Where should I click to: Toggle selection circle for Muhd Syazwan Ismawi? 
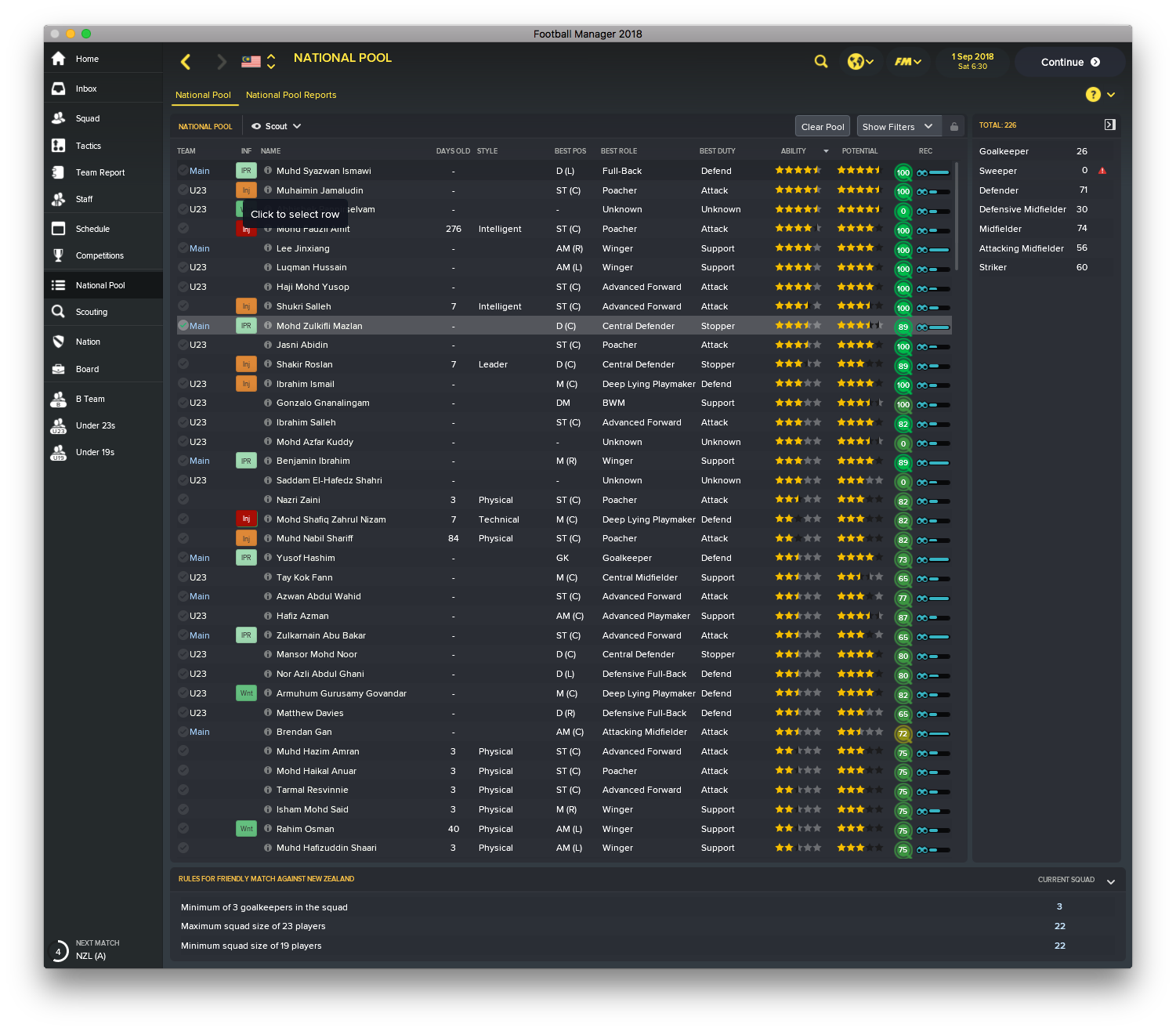183,171
